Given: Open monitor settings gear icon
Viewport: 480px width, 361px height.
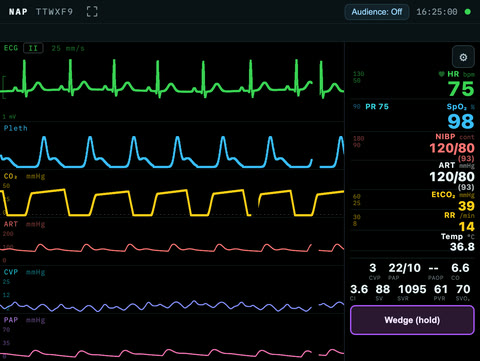Looking at the screenshot, I should pyautogui.click(x=463, y=57).
